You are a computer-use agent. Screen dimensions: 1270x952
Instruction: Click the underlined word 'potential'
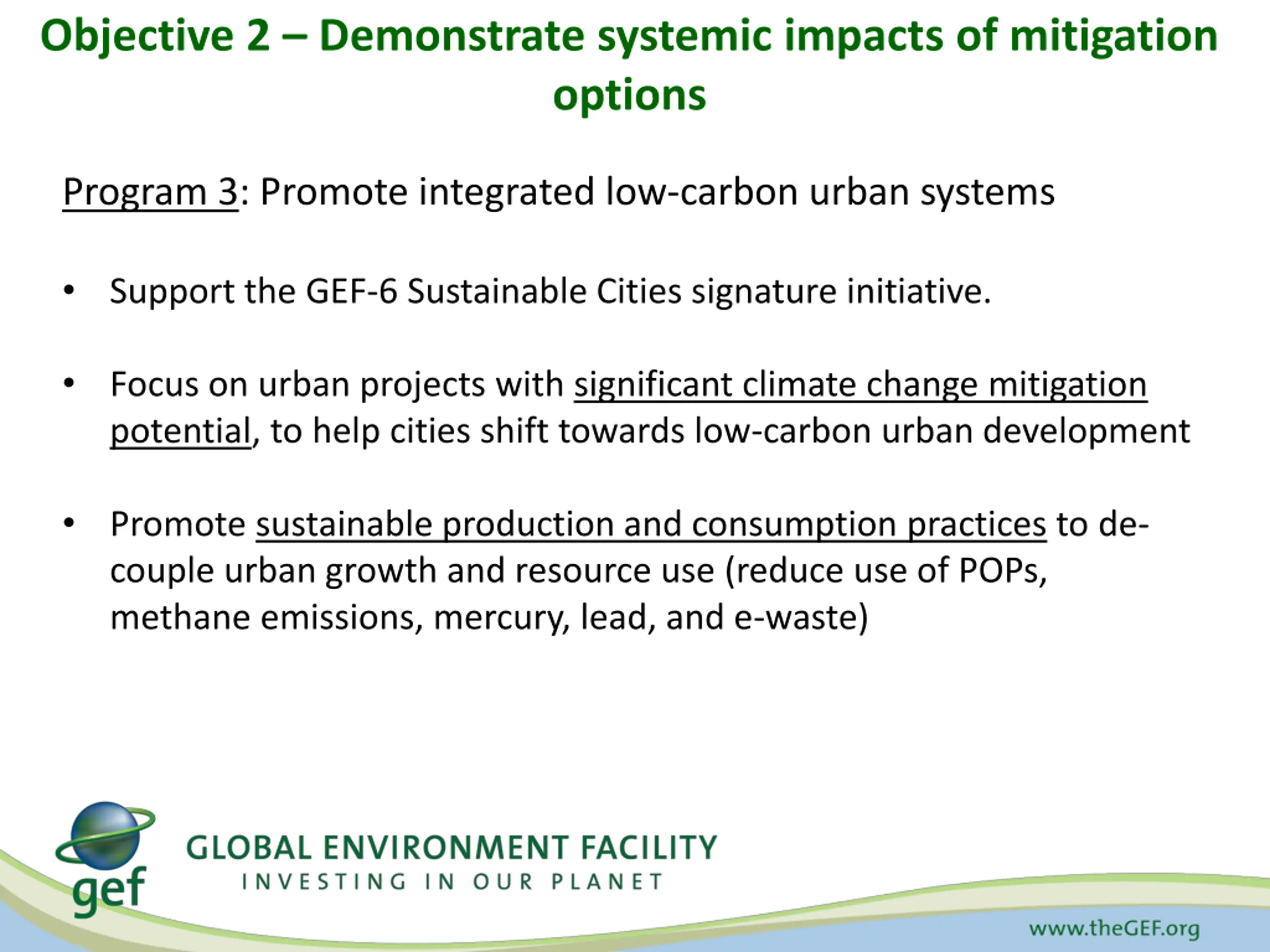180,431
